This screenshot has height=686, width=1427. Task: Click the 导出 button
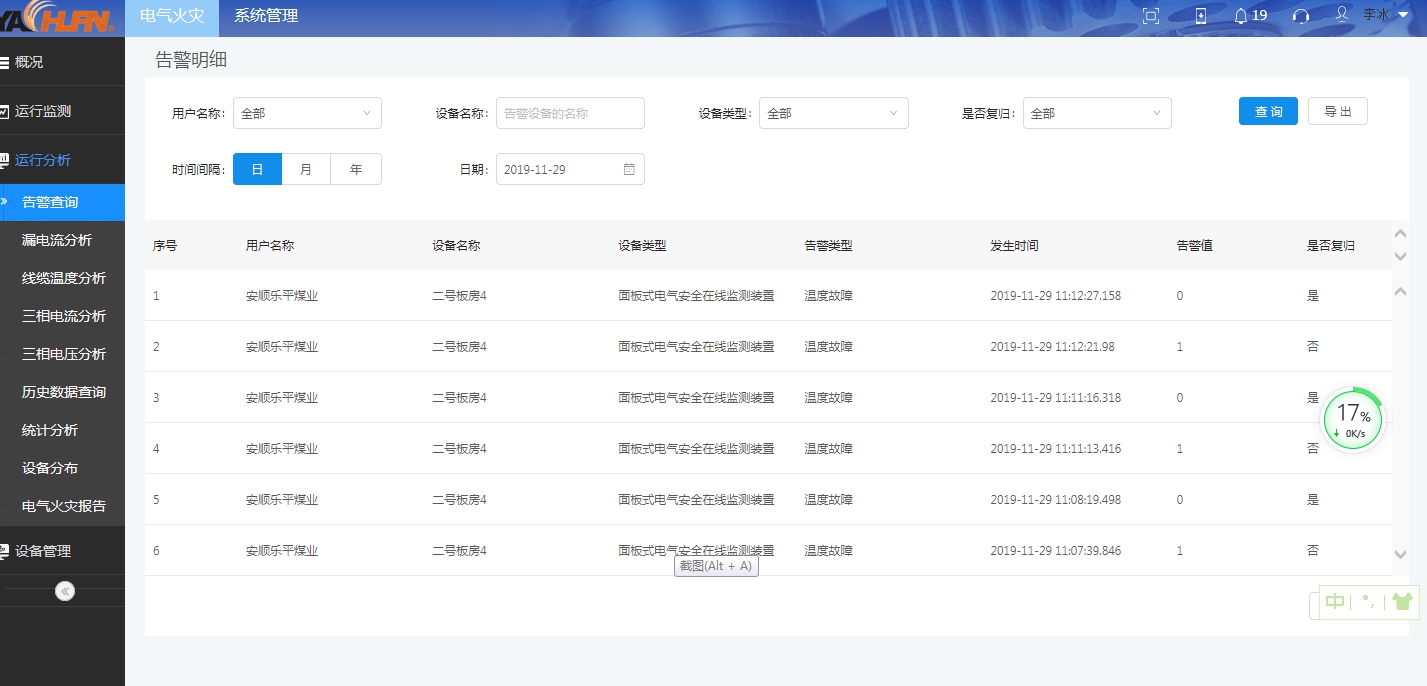(1338, 111)
